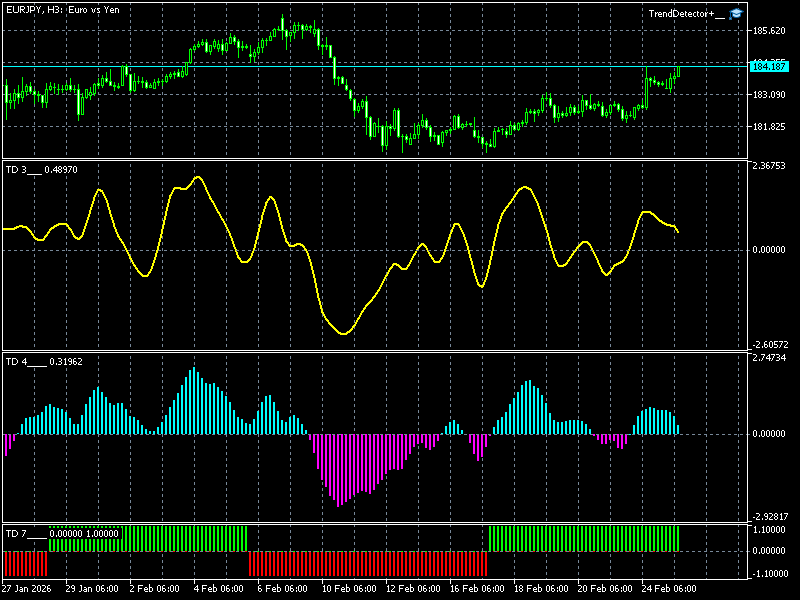Viewport: 800px width, 600px height.
Task: Click the 181.825 price scale label
Action: [x=769, y=127]
